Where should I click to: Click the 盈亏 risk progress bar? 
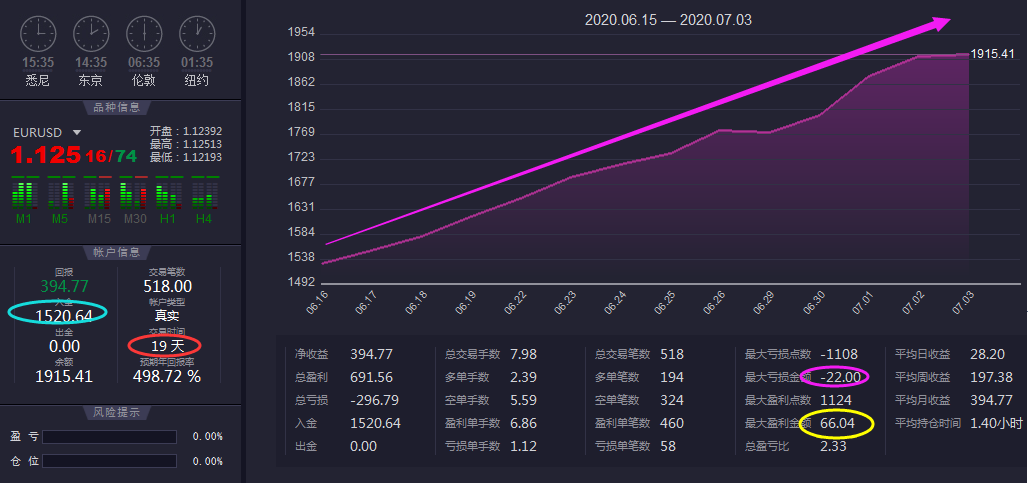tap(109, 436)
